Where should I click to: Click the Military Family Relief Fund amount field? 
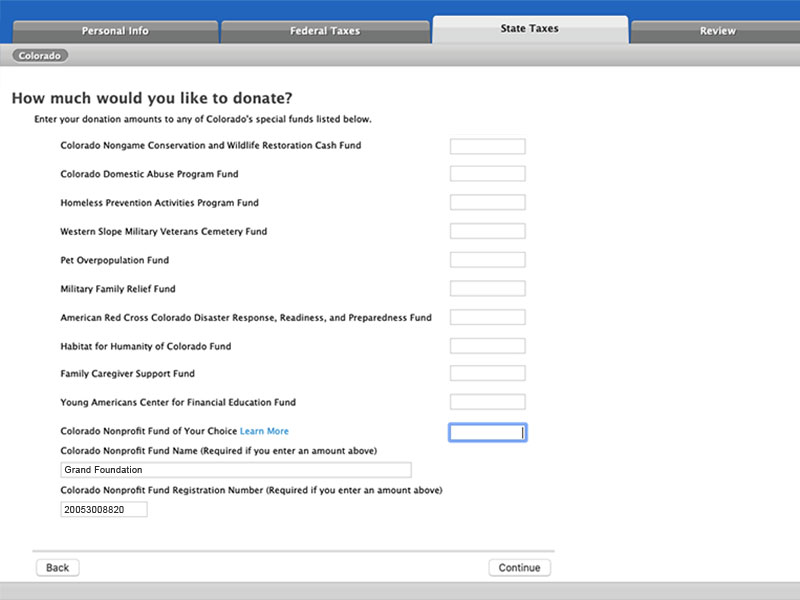coord(487,289)
